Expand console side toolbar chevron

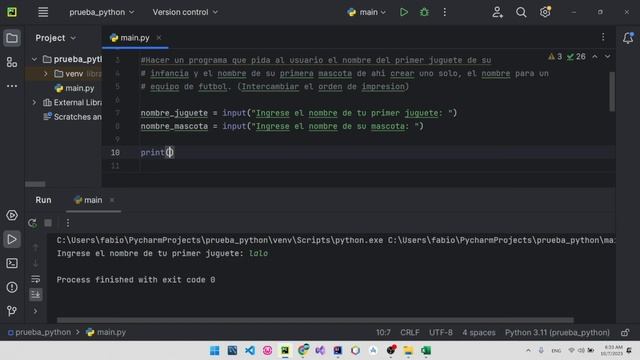[x=36, y=311]
